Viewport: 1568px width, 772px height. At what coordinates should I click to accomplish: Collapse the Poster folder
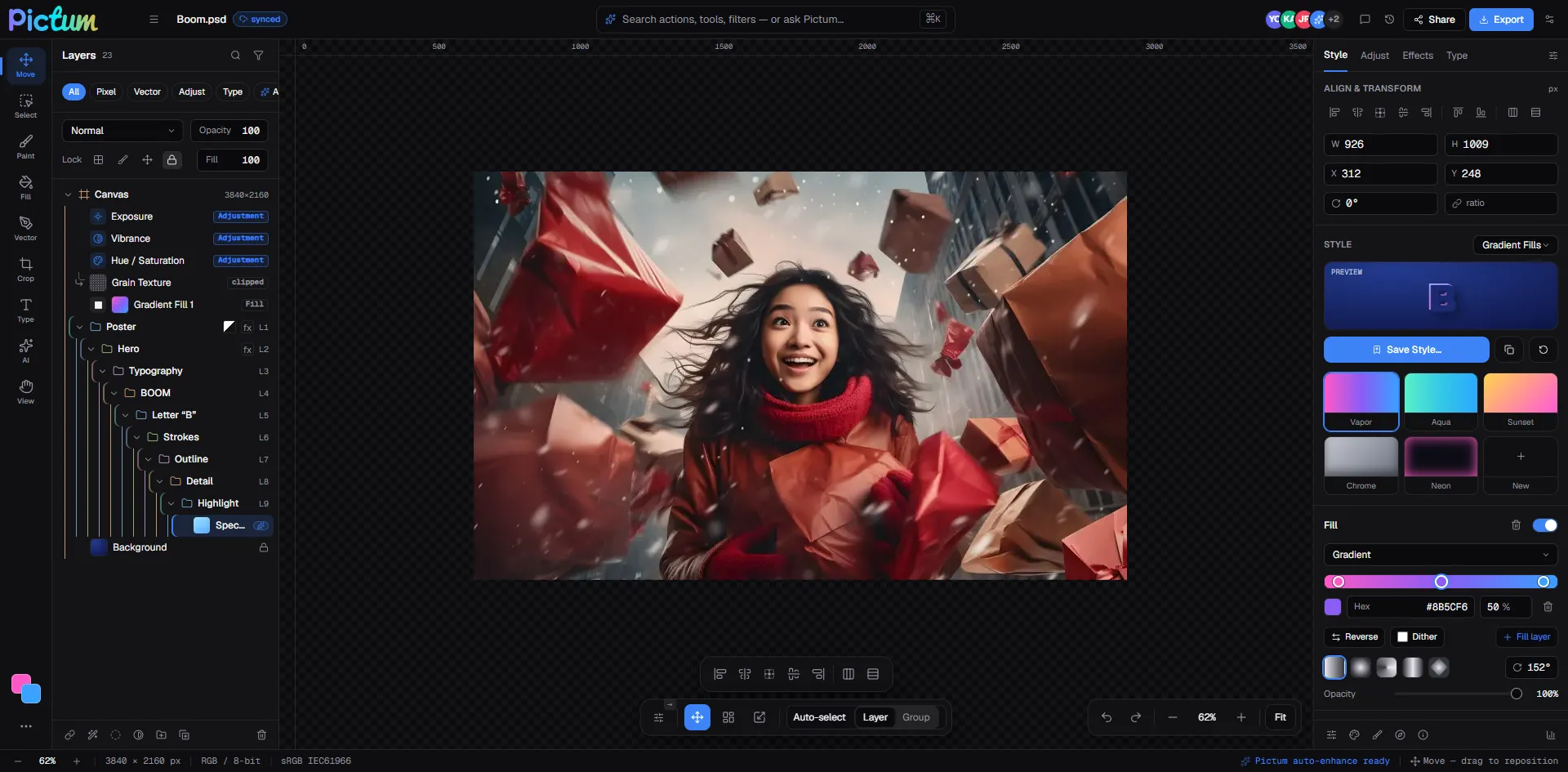tap(79, 327)
